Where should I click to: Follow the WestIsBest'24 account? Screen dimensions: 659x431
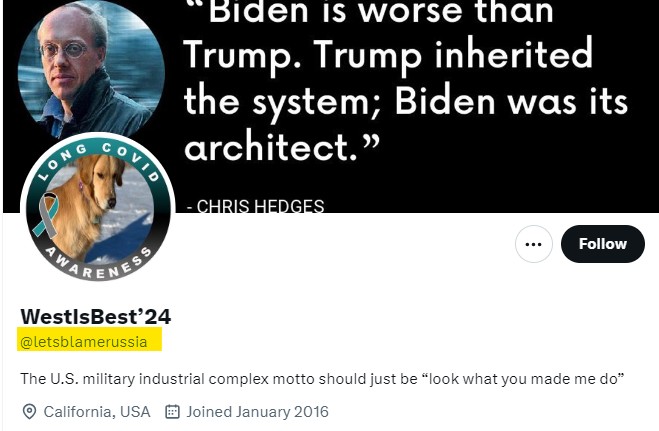[x=603, y=244]
